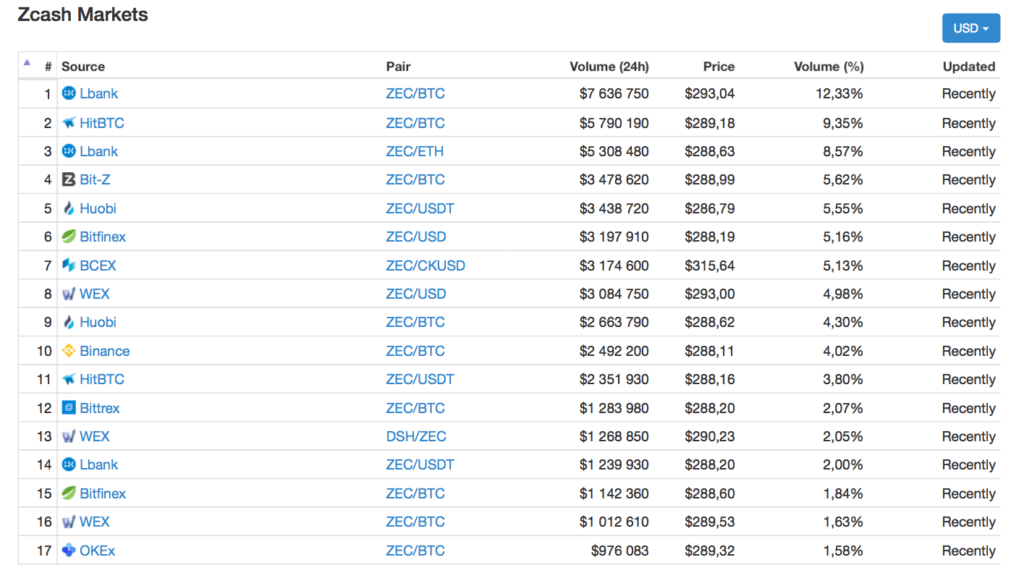Image resolution: width=1024 pixels, height=565 pixels.
Task: Sort by Price column header
Action: pyautogui.click(x=719, y=67)
